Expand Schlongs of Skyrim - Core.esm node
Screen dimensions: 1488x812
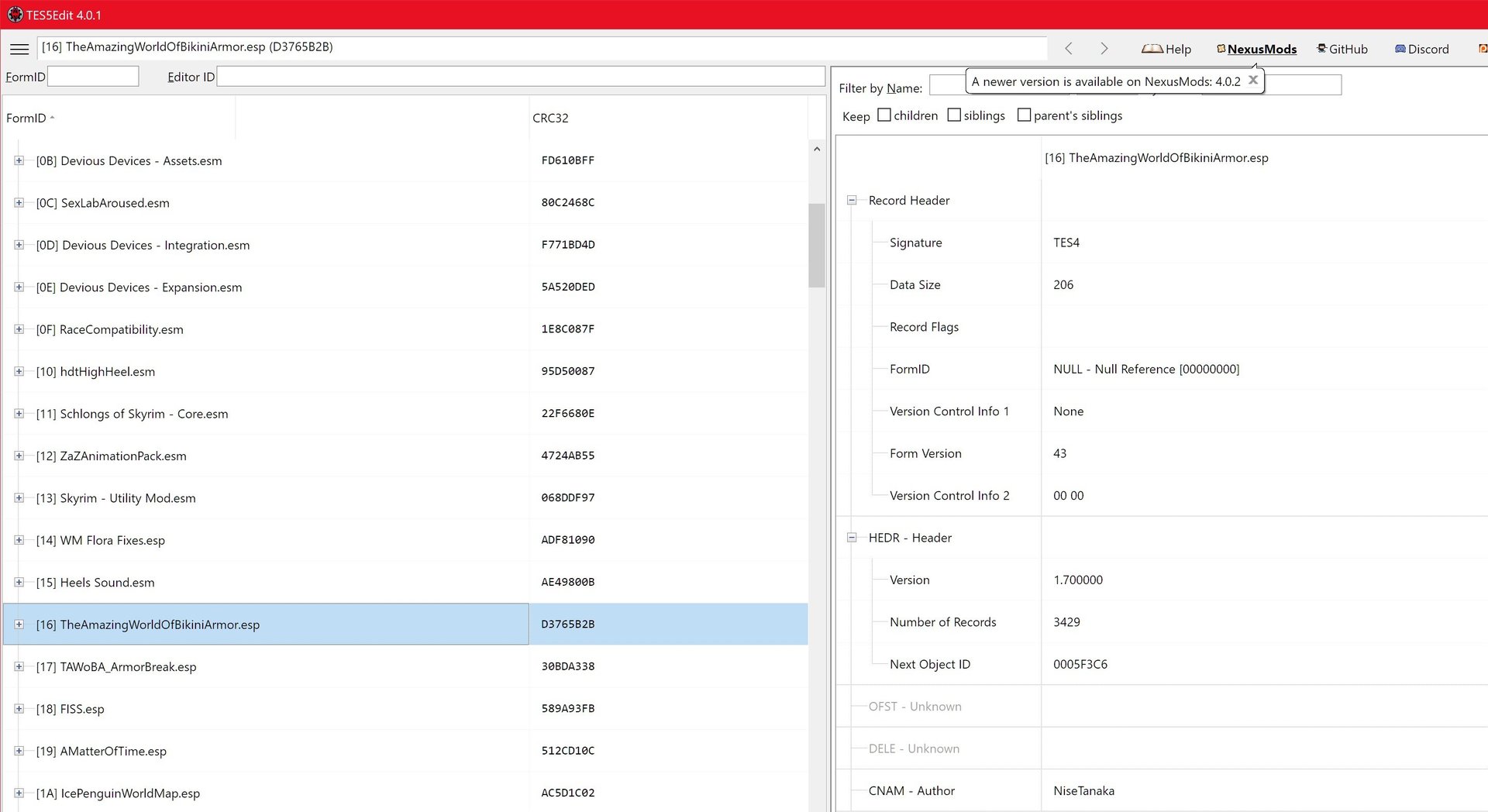(19, 414)
